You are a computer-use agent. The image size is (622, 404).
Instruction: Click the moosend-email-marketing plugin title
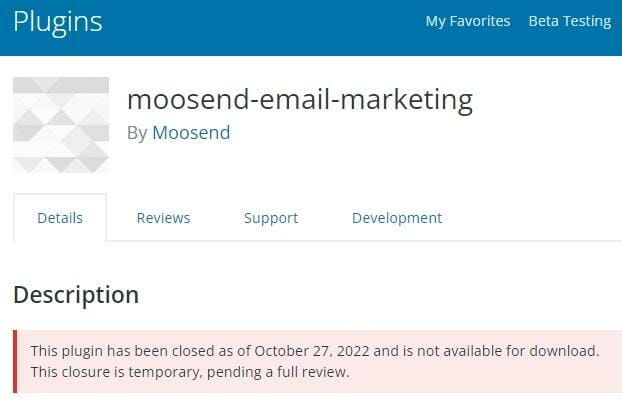299,99
